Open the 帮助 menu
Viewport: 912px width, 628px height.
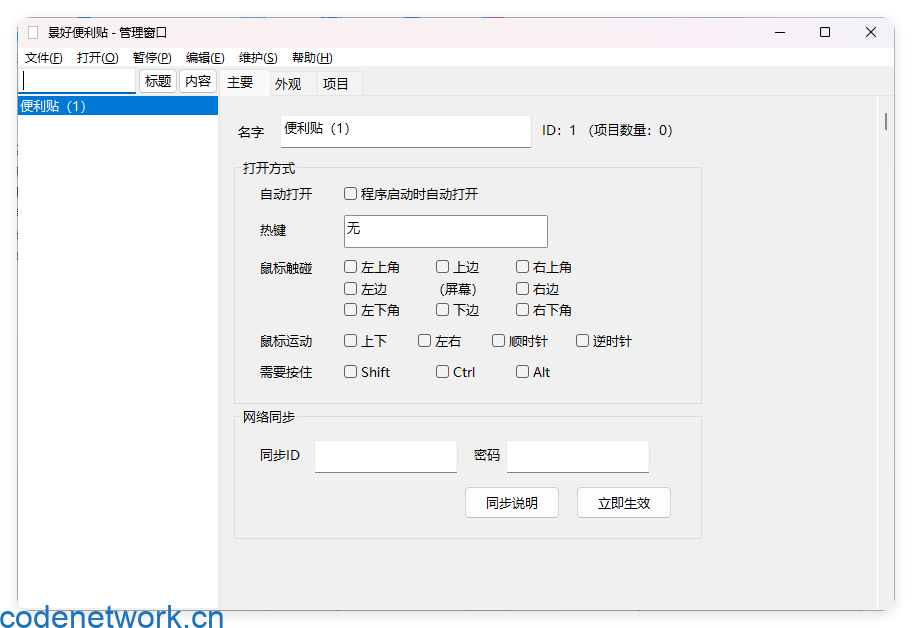click(311, 57)
